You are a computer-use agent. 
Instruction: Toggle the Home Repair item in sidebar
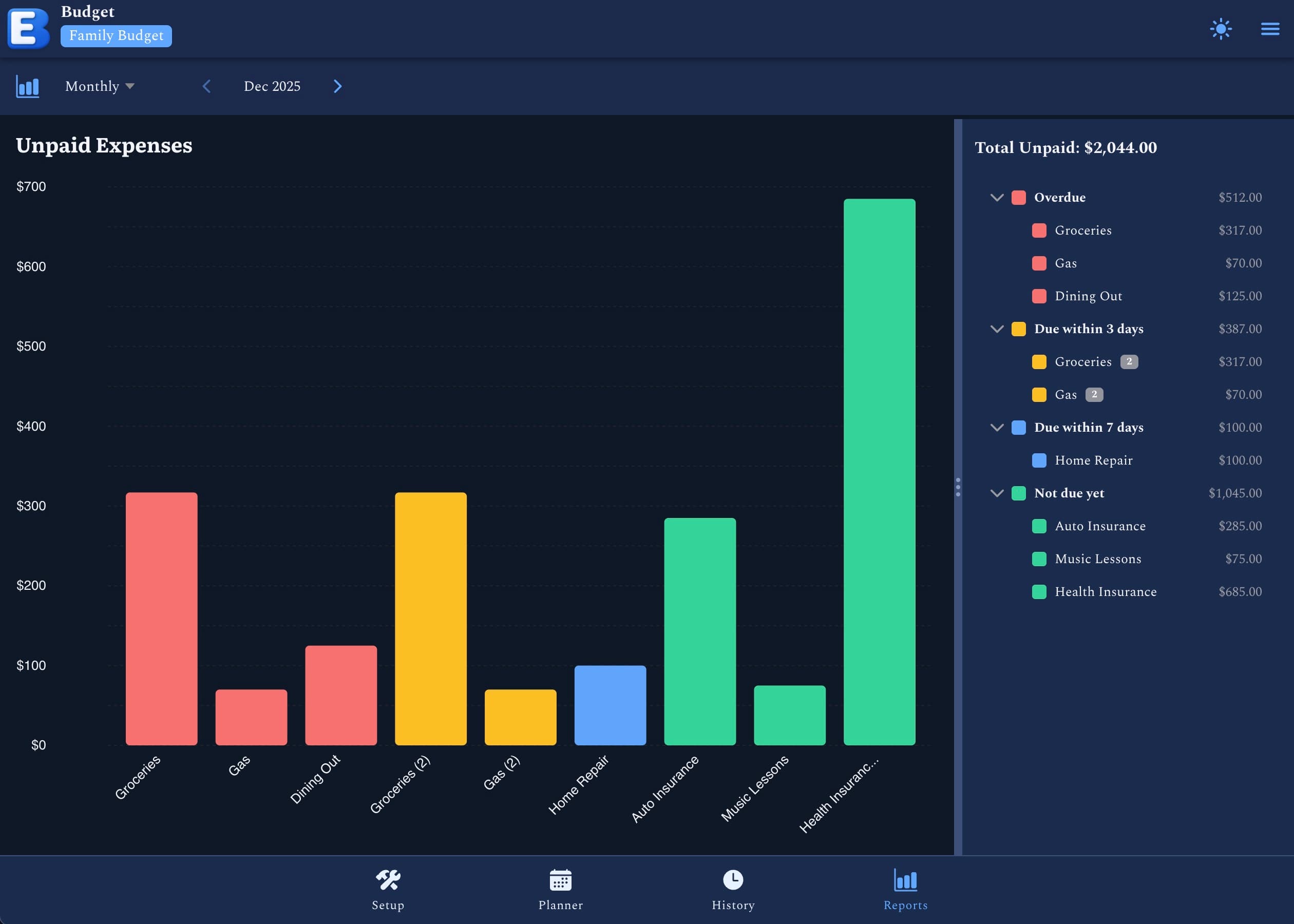click(x=1093, y=460)
